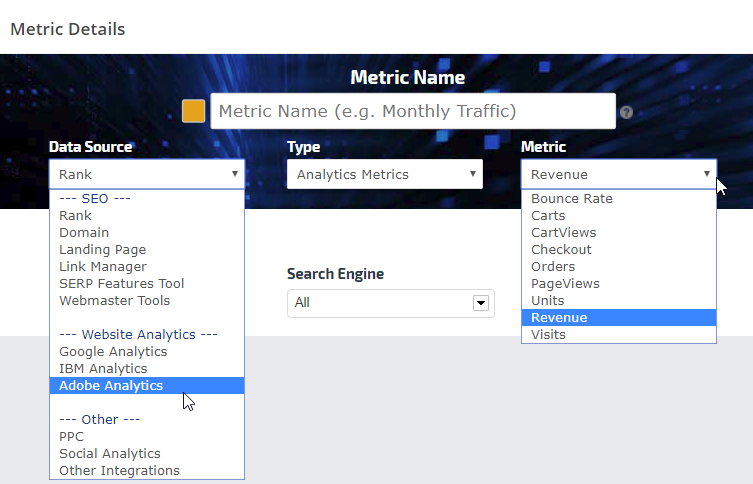Image resolution: width=753 pixels, height=484 pixels.
Task: Select Other Integrations option
Action: pos(119,470)
